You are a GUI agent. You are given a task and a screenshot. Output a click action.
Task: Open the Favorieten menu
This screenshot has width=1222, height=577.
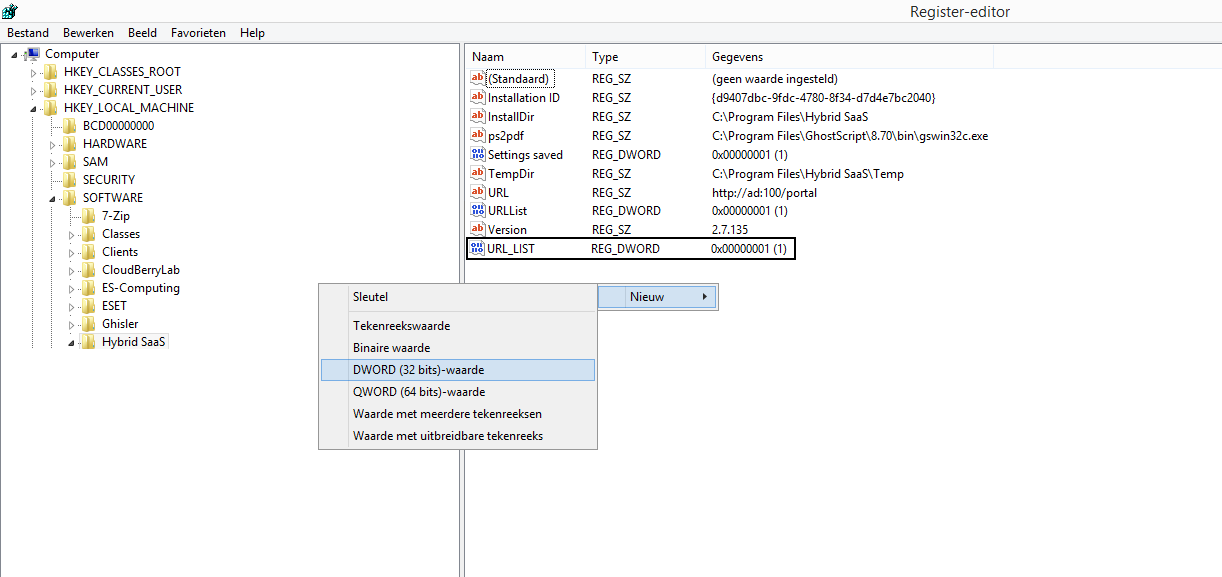point(198,33)
